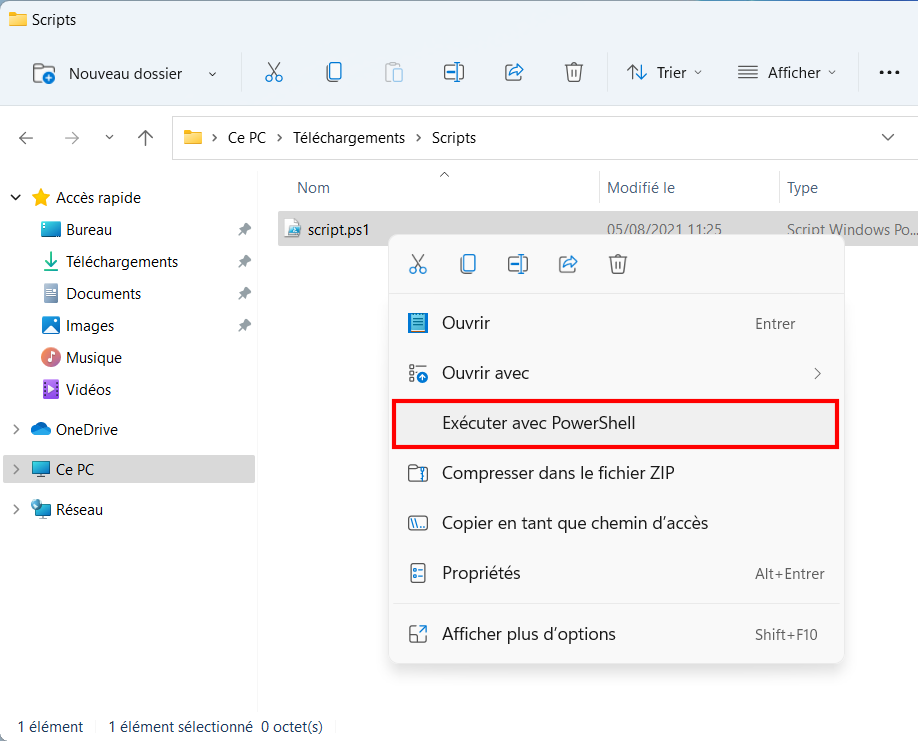Open the three-dots more options menu
The height and width of the screenshot is (741, 918).
(889, 73)
